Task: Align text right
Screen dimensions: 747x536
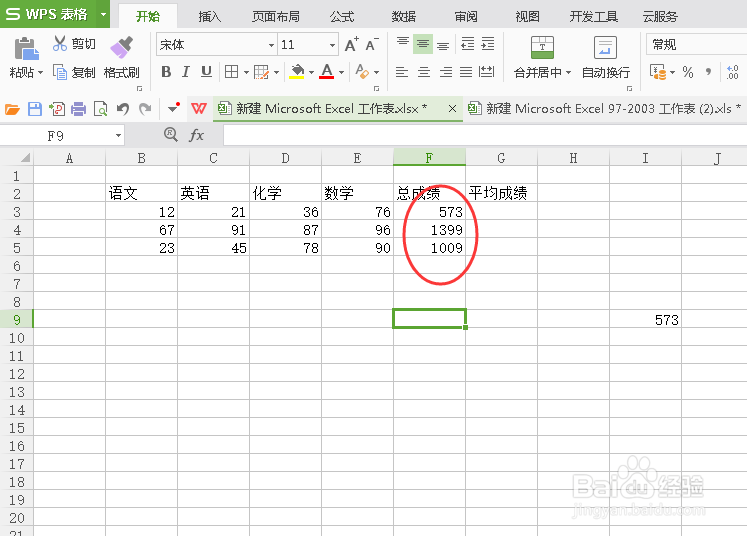Action: tap(445, 72)
